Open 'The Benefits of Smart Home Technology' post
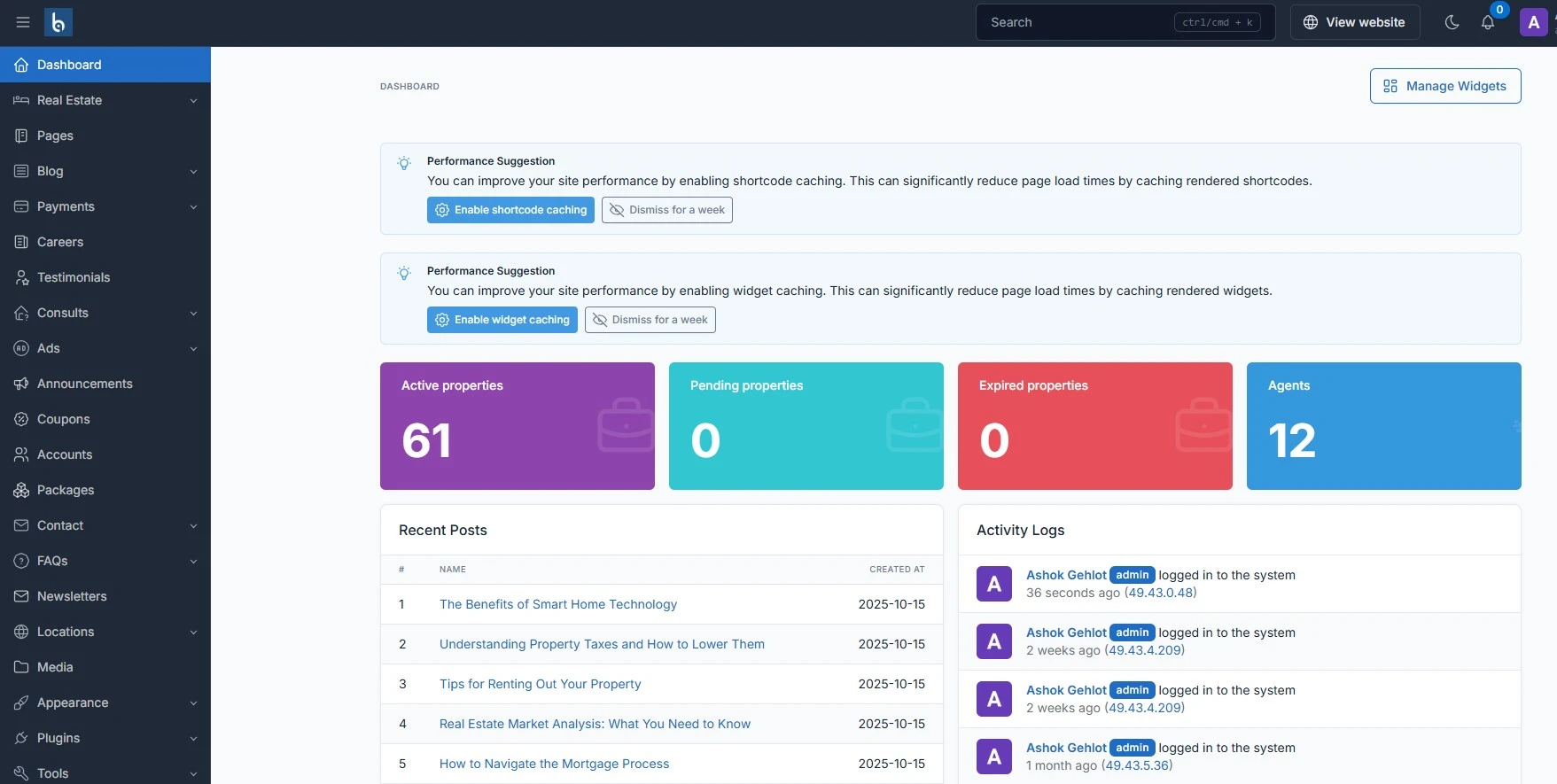 (x=557, y=604)
